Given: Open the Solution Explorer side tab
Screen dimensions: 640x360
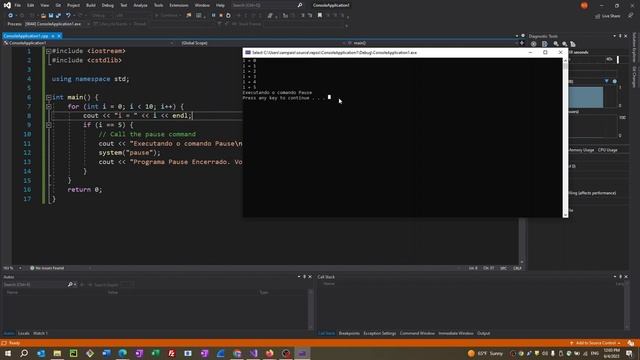Looking at the screenshot, I should click(634, 48).
